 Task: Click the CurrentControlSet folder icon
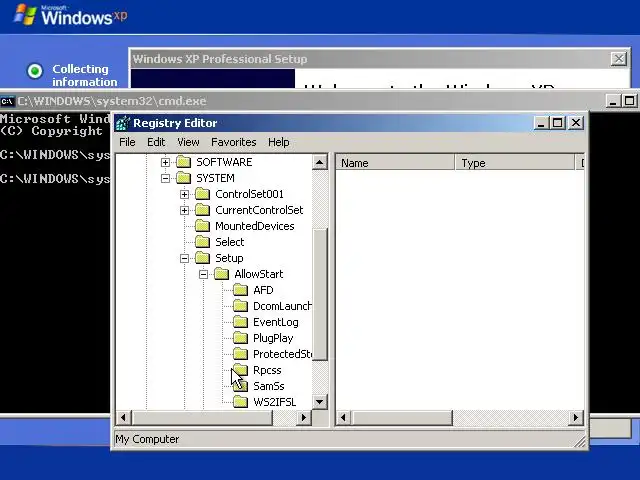pos(202,210)
